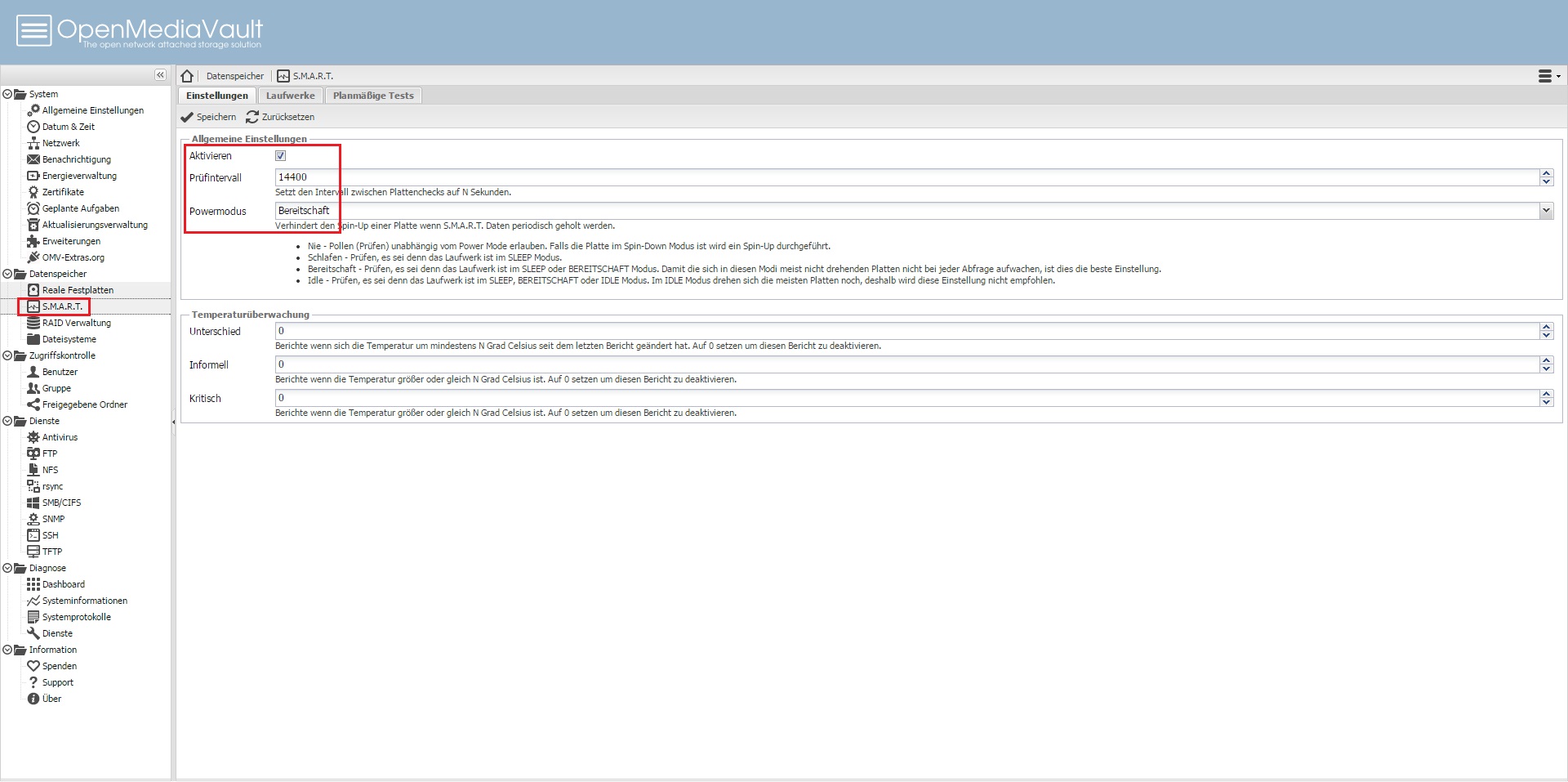The image size is (1568, 782).
Task: Open RAID Verwaltung icon
Action: [x=33, y=323]
